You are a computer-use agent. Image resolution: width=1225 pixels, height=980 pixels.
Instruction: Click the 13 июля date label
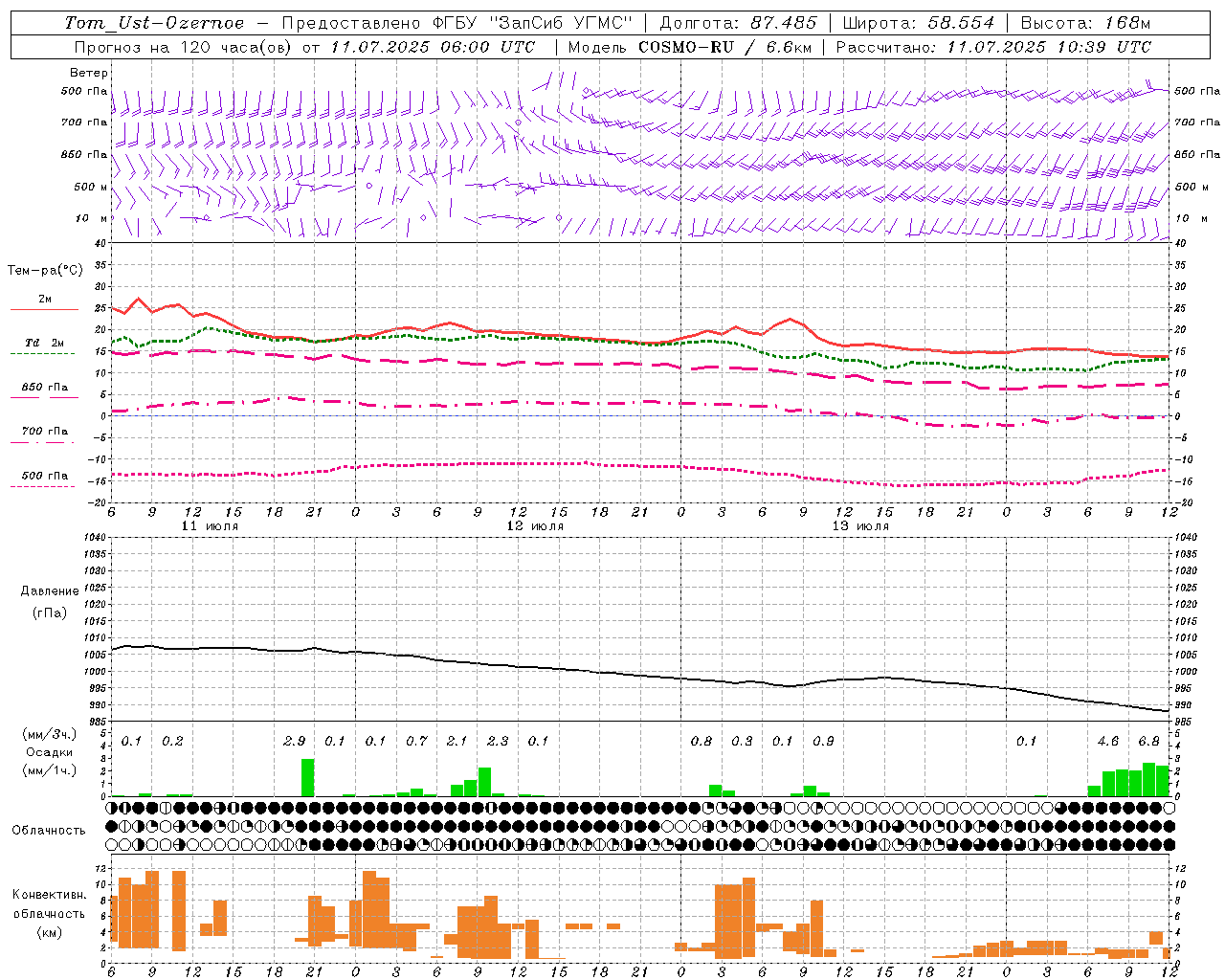(x=860, y=526)
